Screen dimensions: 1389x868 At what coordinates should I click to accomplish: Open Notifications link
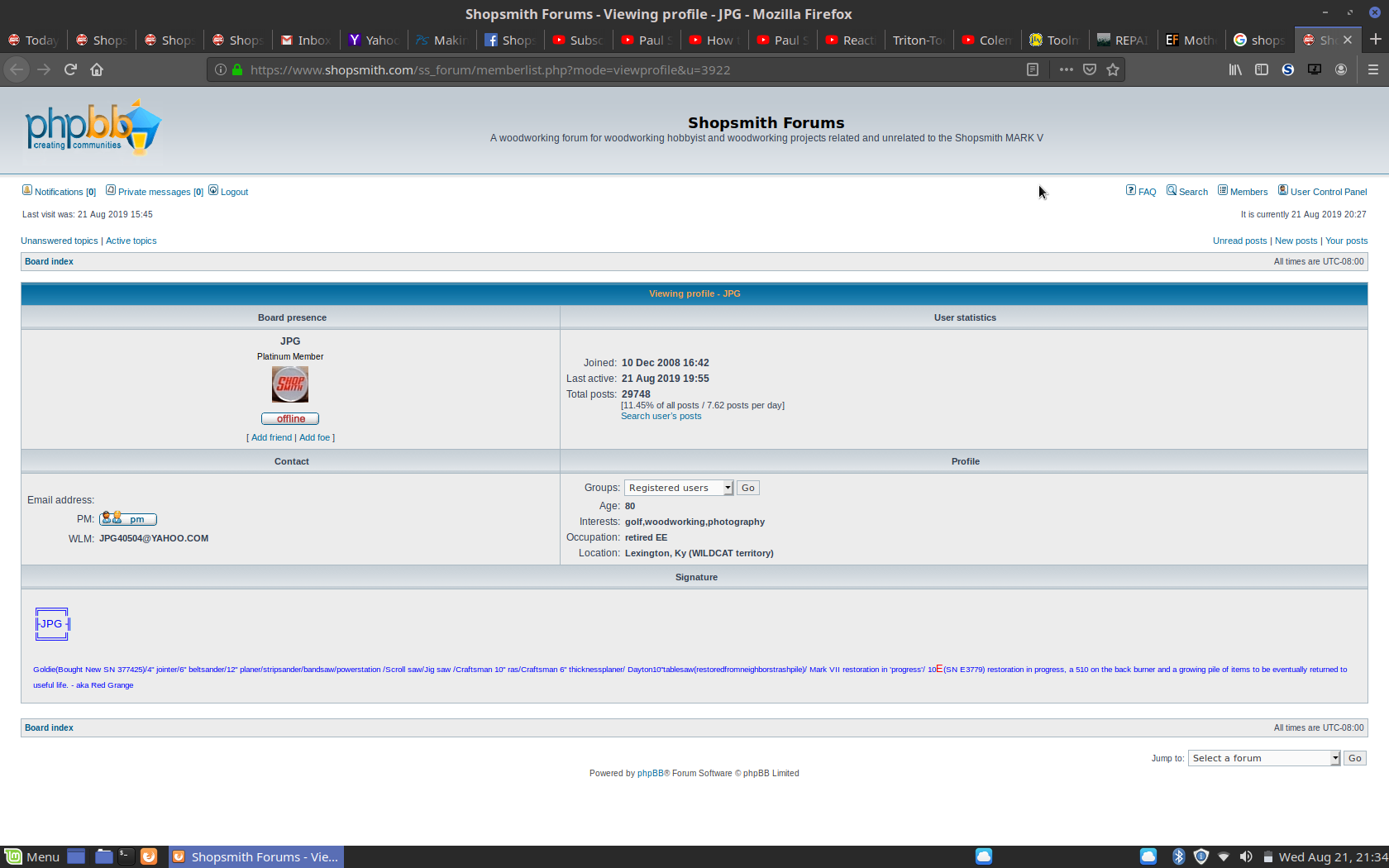point(59,192)
